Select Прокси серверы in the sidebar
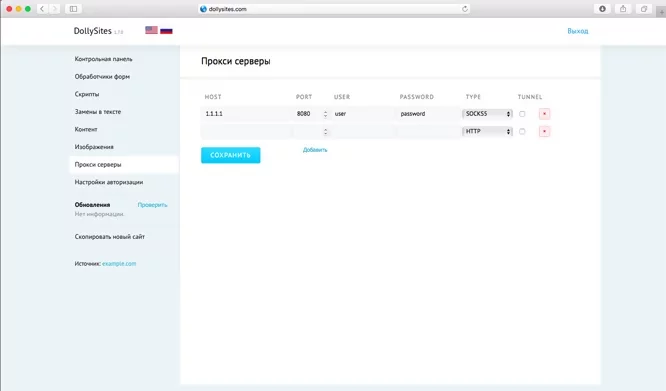This screenshot has width=666, height=391. click(124, 164)
